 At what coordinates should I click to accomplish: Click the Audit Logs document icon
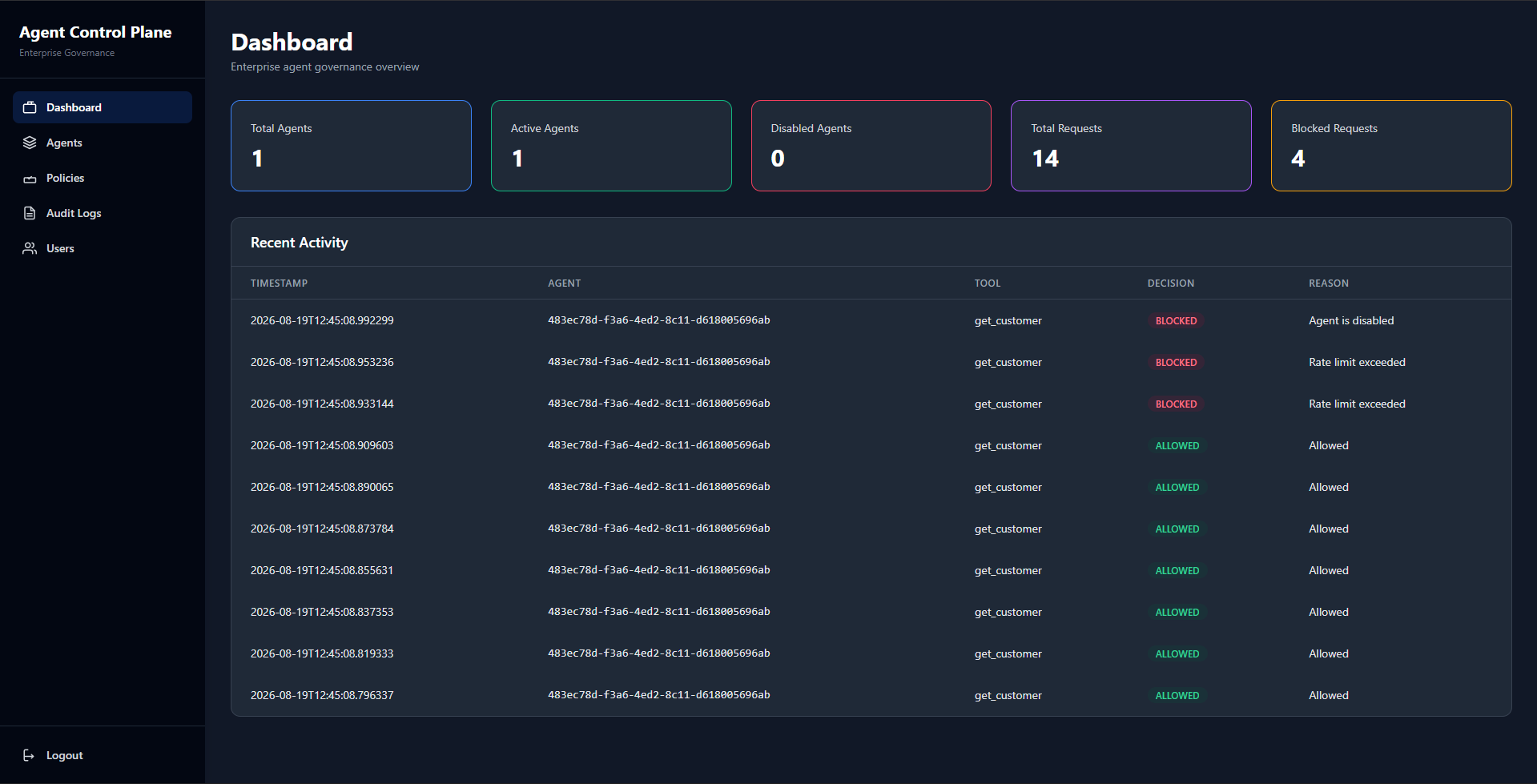(30, 213)
